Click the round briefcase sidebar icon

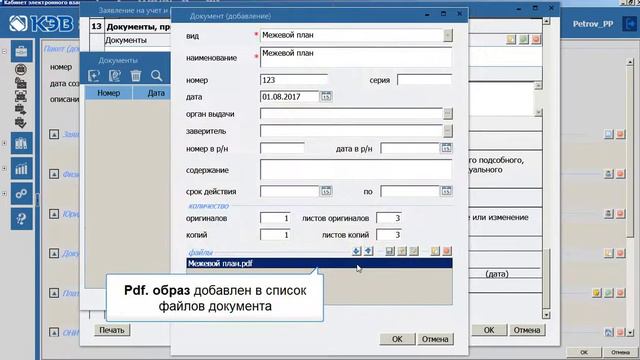(x=21, y=70)
